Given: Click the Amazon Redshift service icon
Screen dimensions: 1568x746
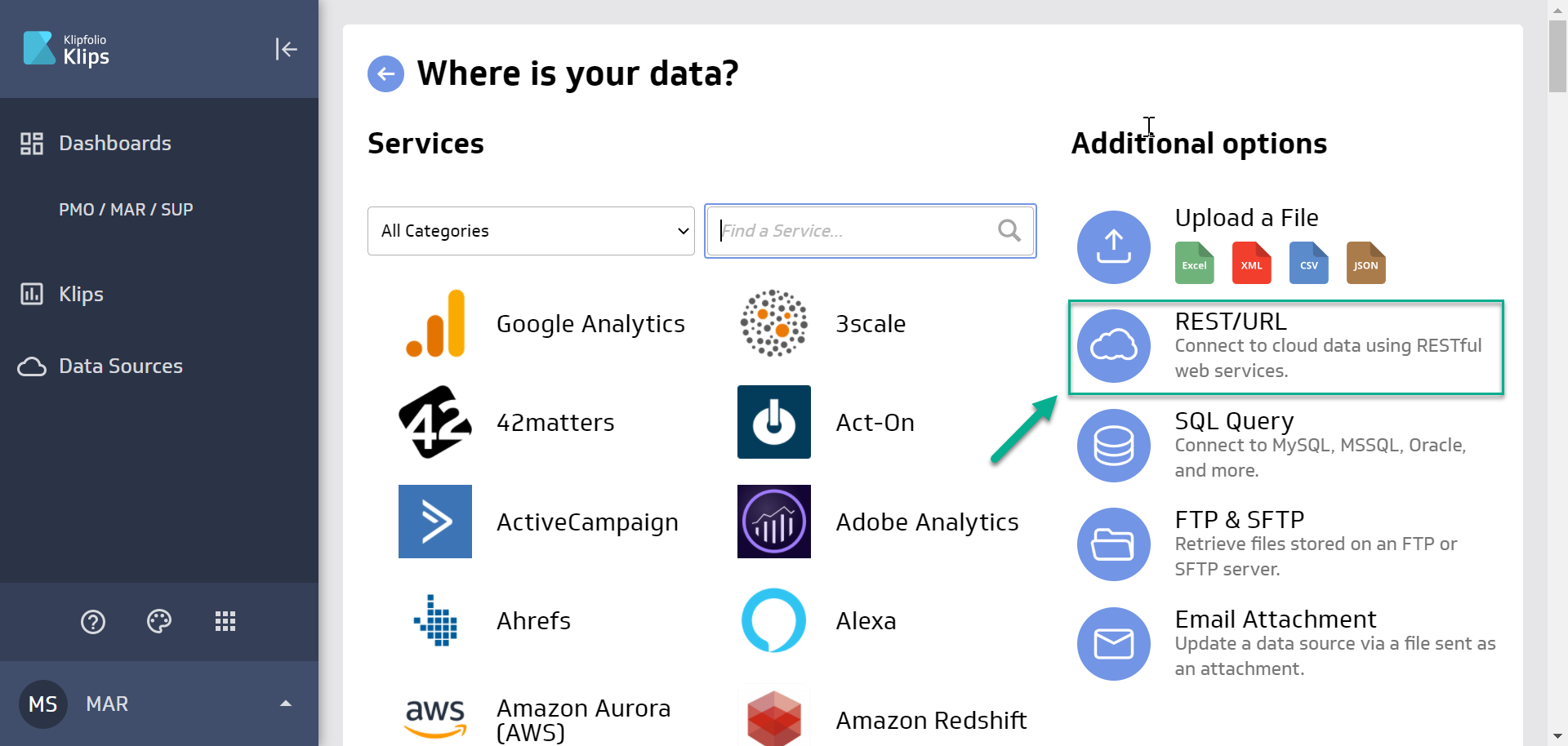Looking at the screenshot, I should pos(773,718).
